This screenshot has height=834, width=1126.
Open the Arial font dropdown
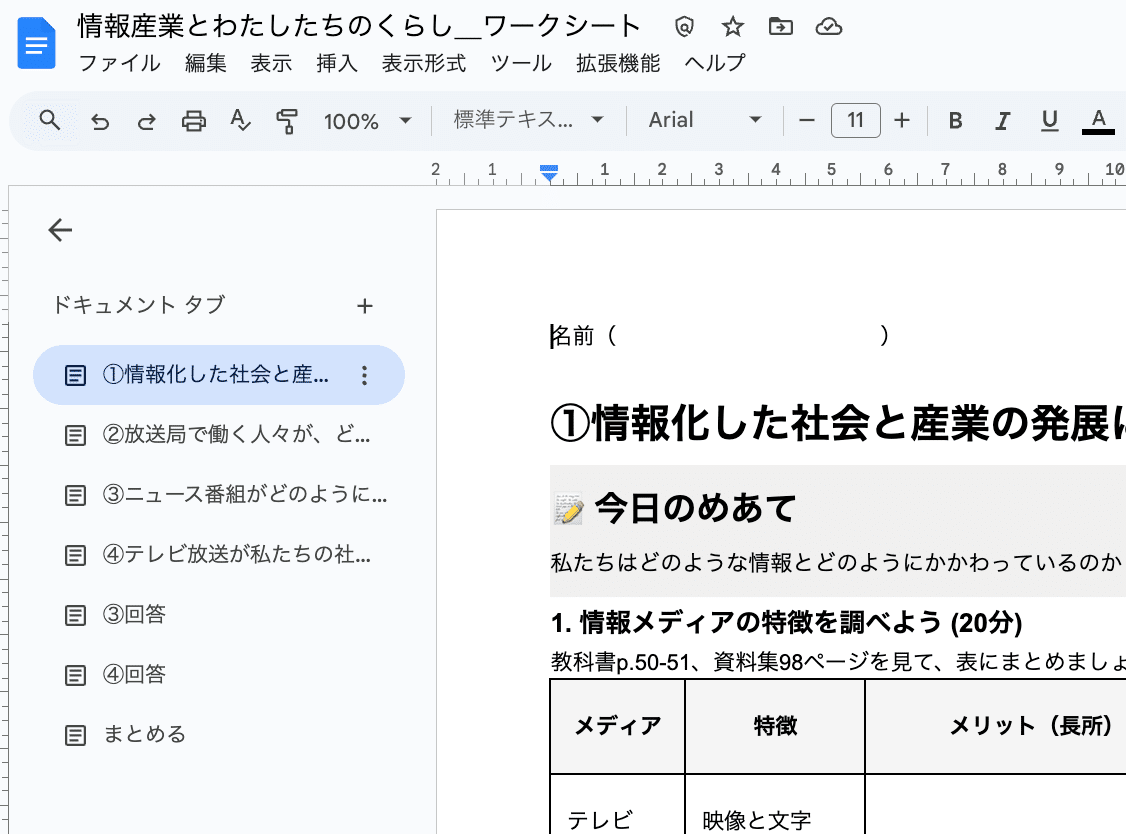[x=704, y=120]
